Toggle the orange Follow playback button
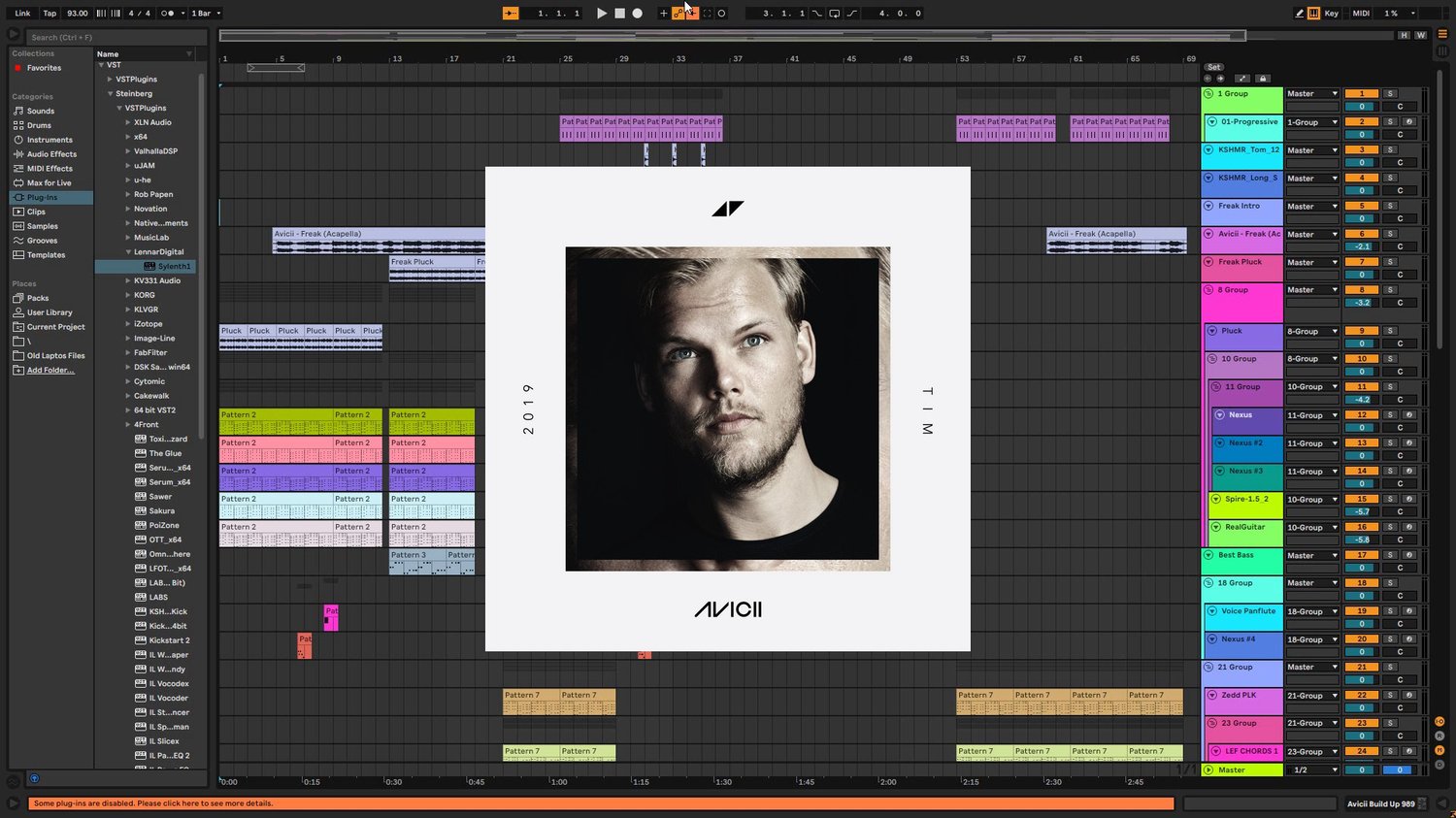1456x818 pixels. pyautogui.click(x=511, y=14)
